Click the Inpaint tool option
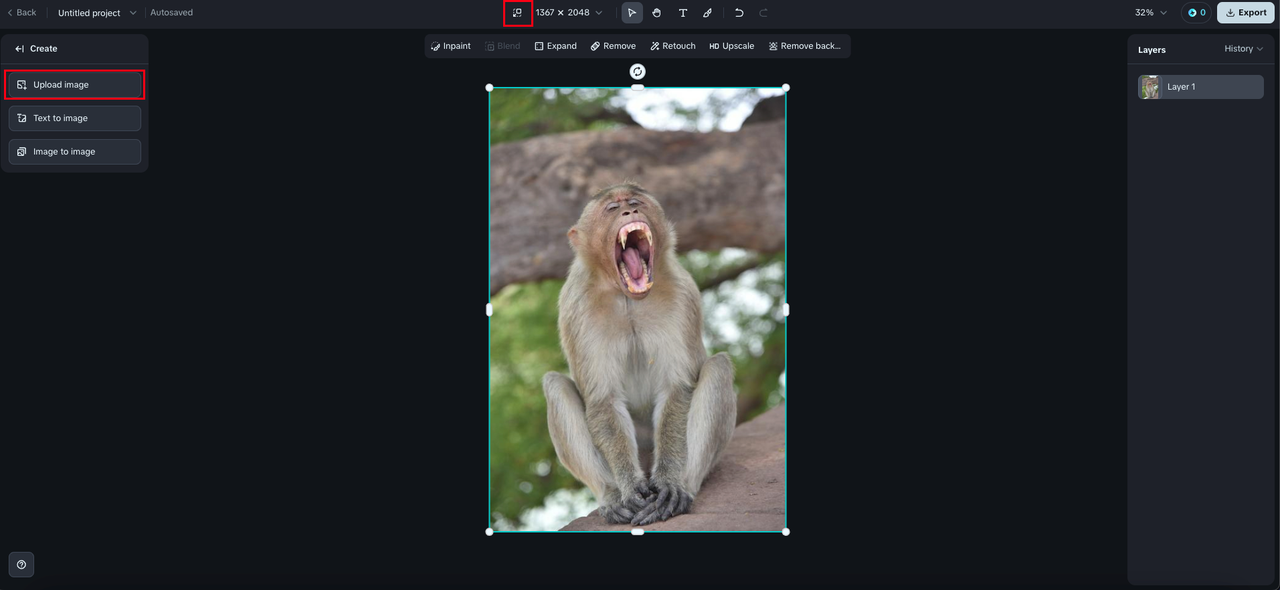 pyautogui.click(x=451, y=46)
